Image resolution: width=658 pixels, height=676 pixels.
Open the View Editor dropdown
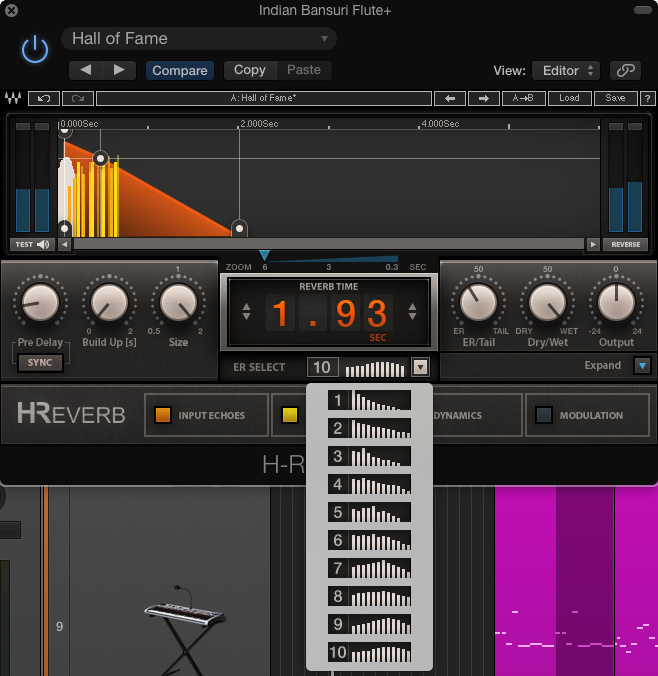coord(566,71)
